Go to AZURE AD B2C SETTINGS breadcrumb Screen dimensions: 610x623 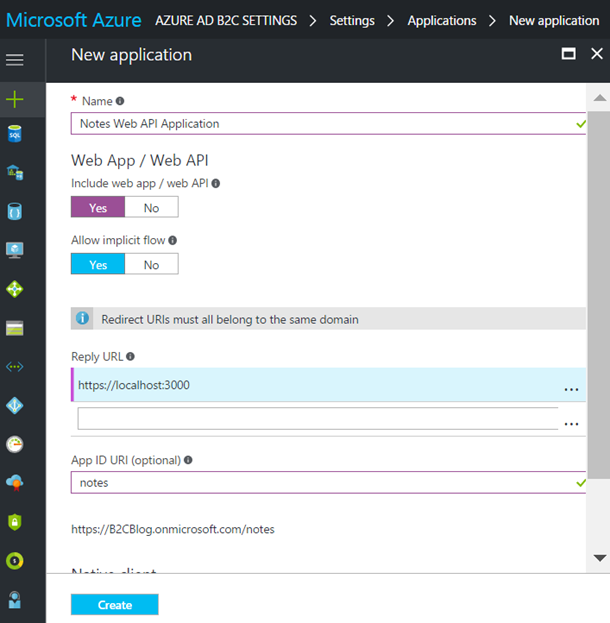226,20
